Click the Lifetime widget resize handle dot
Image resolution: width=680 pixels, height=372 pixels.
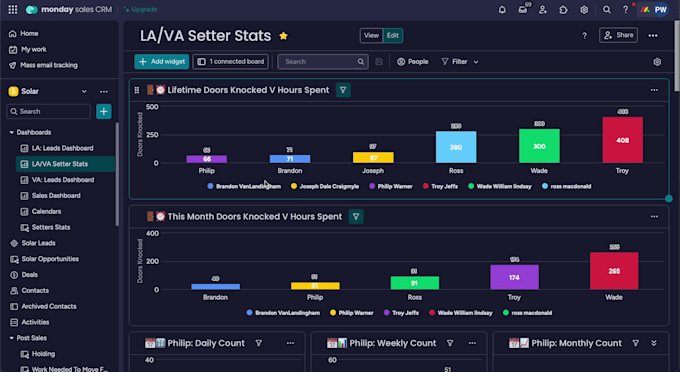(669, 199)
